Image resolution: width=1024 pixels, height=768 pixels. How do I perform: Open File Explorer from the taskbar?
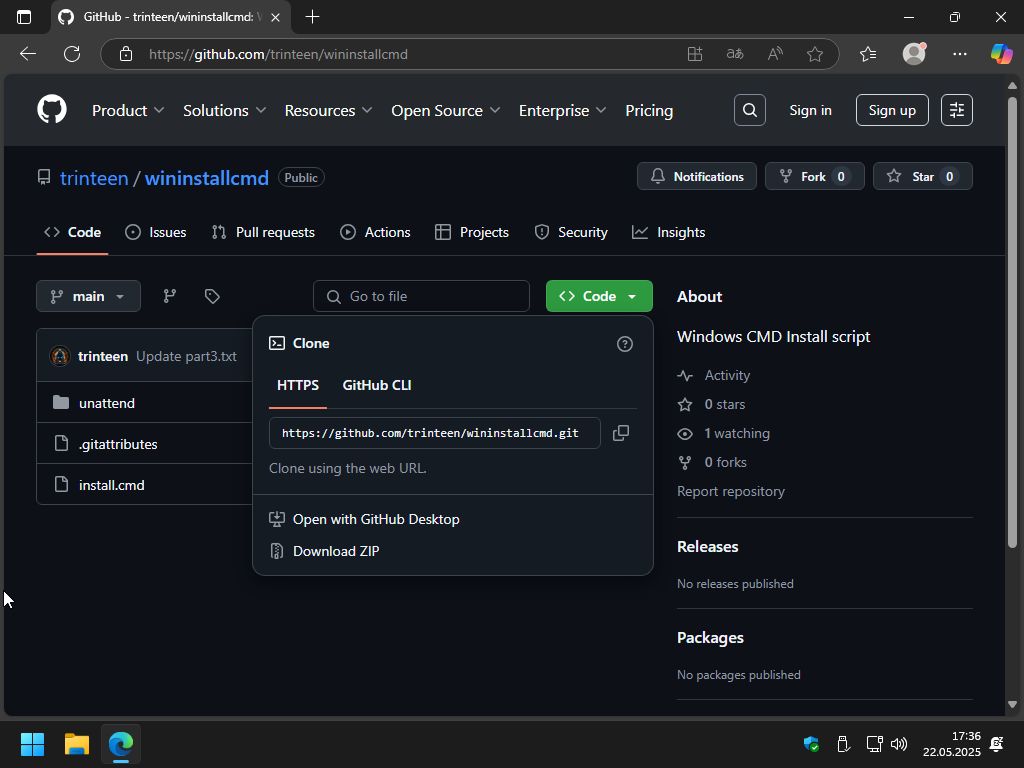[77, 744]
